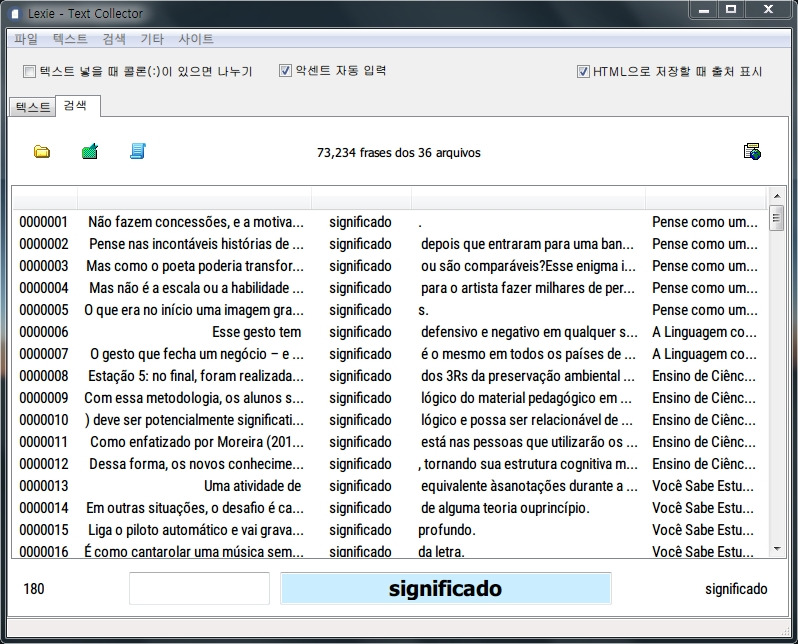Image resolution: width=798 pixels, height=644 pixels.
Task: Select row 0000010 in results
Action: 389,420
